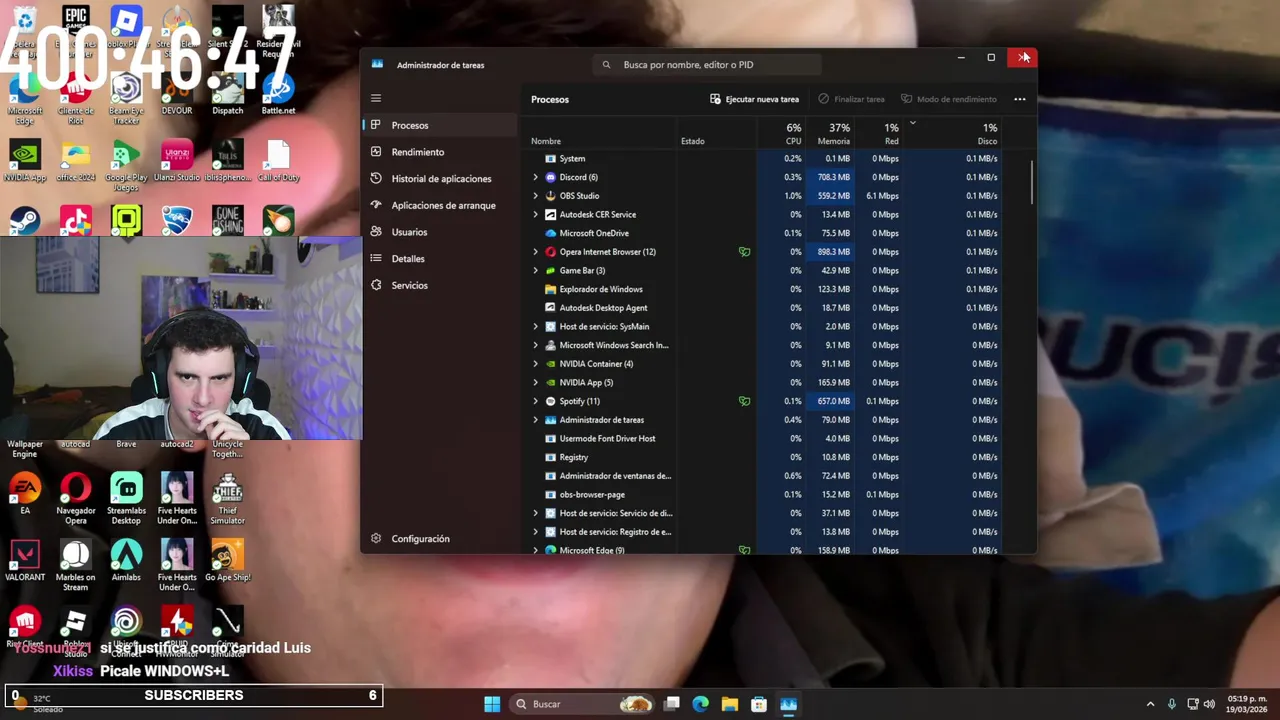Image resolution: width=1280 pixels, height=720 pixels.
Task: Expand the Game Bar (3) group
Action: 535,270
